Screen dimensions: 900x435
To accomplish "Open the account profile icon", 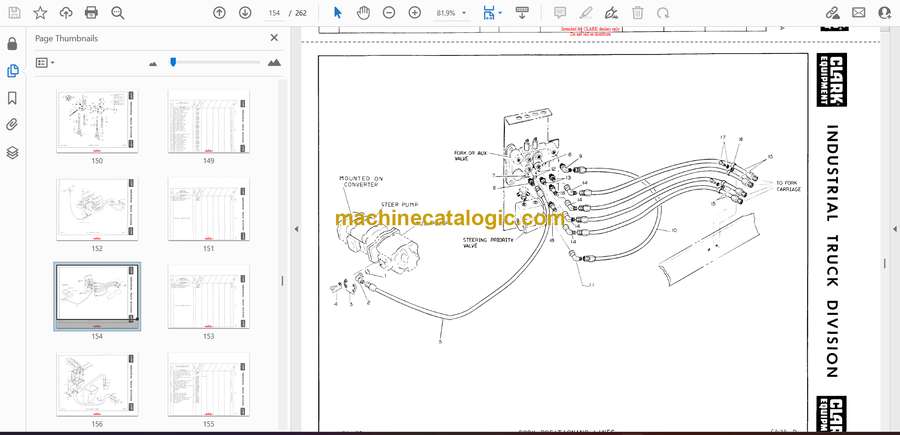I will pyautogui.click(x=885, y=13).
